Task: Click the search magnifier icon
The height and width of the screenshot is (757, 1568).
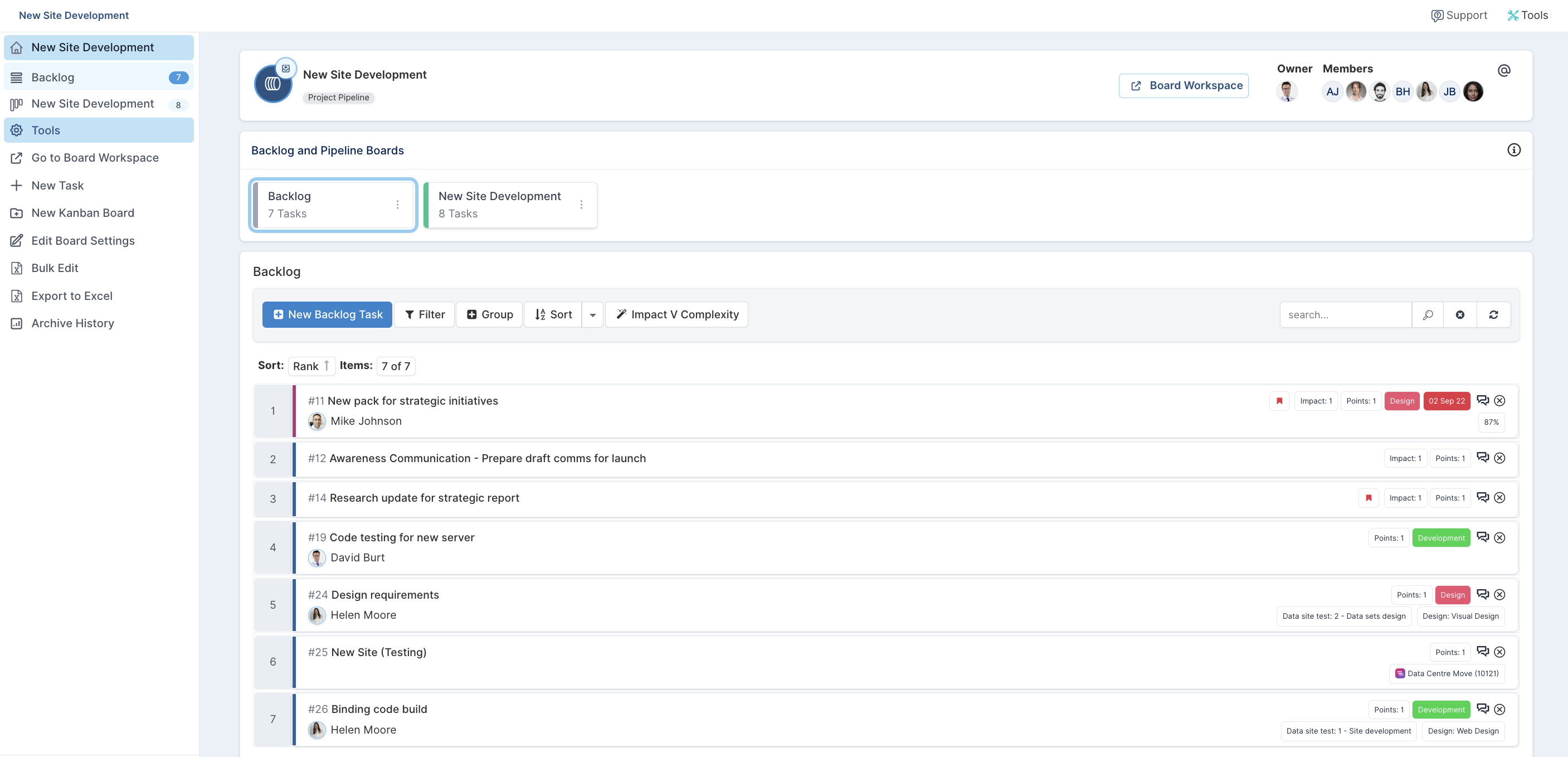Action: 1428,315
